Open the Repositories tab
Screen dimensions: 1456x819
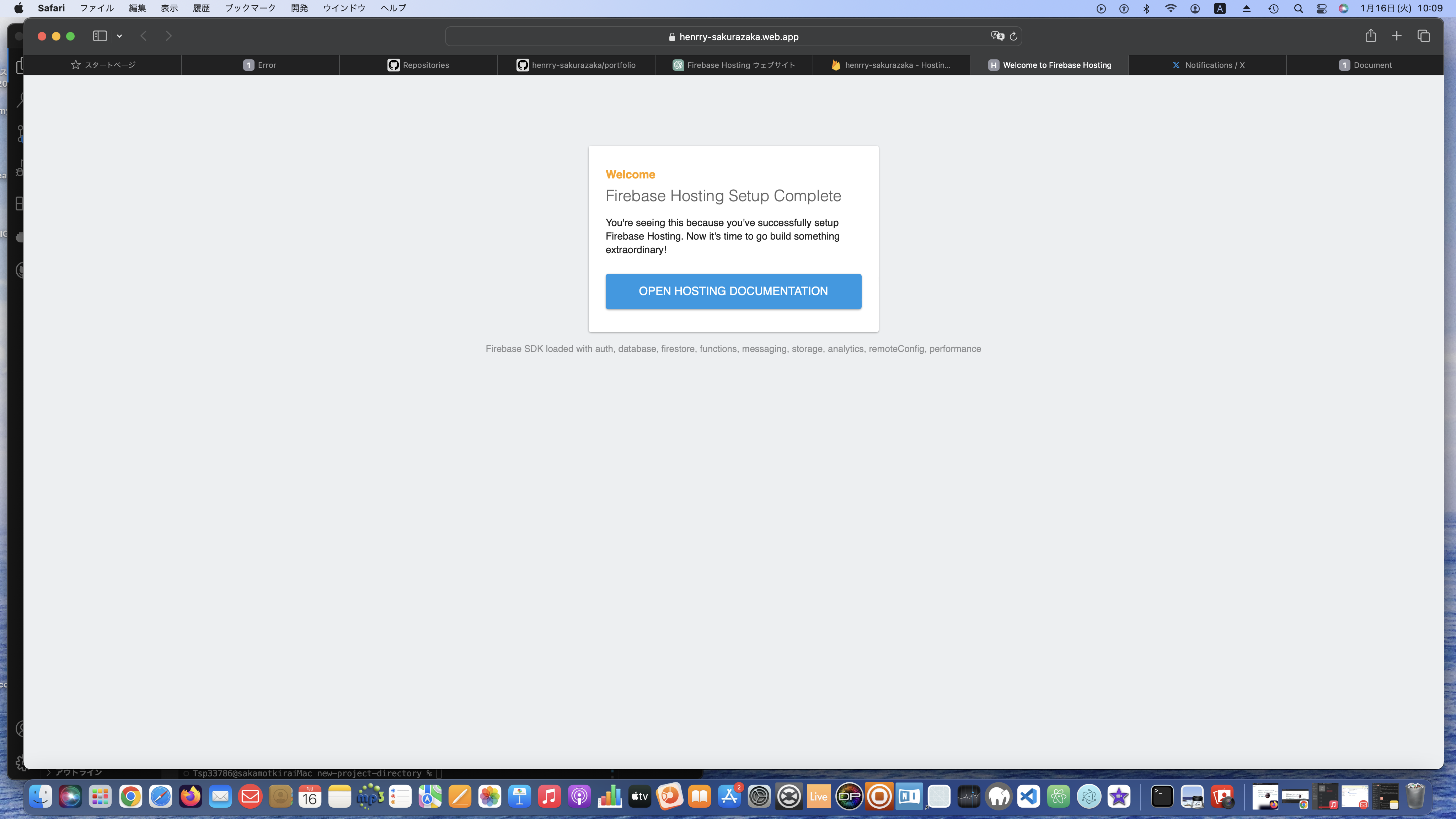pyautogui.click(x=418, y=65)
